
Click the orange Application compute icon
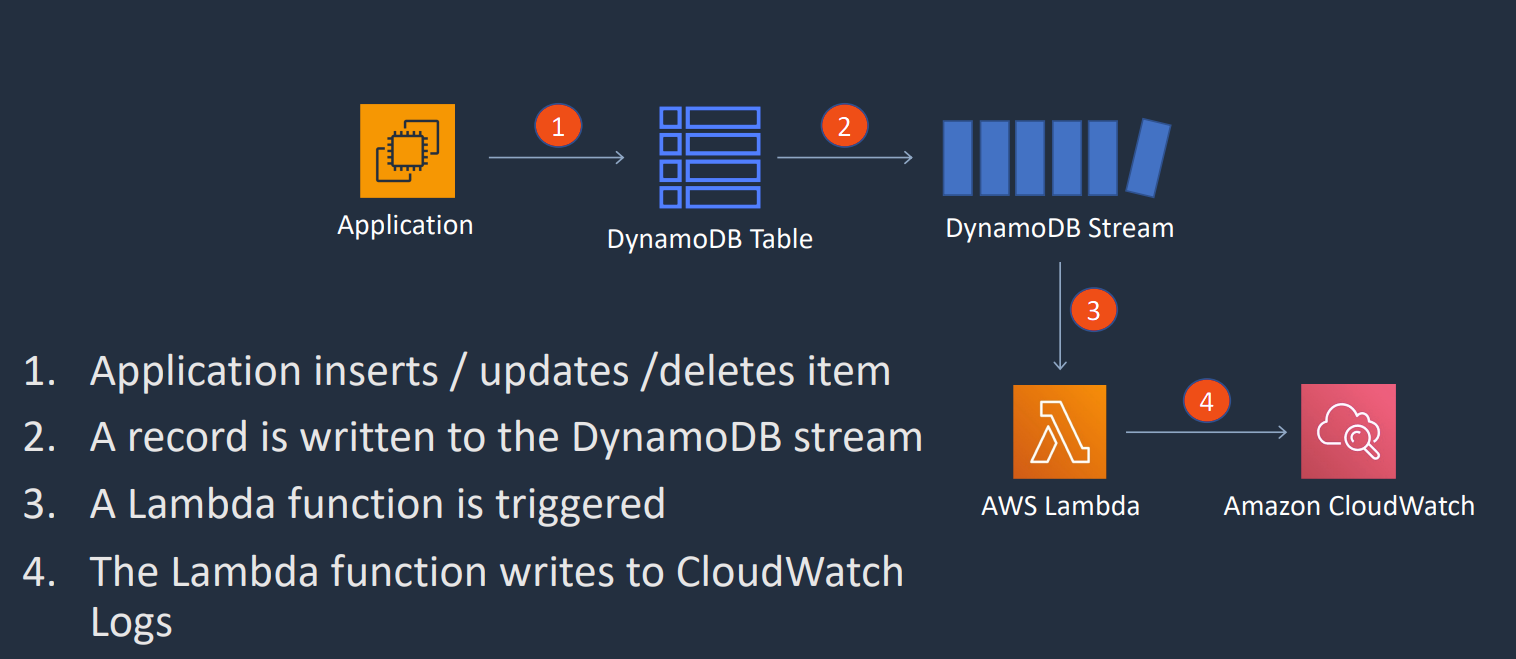(407, 151)
